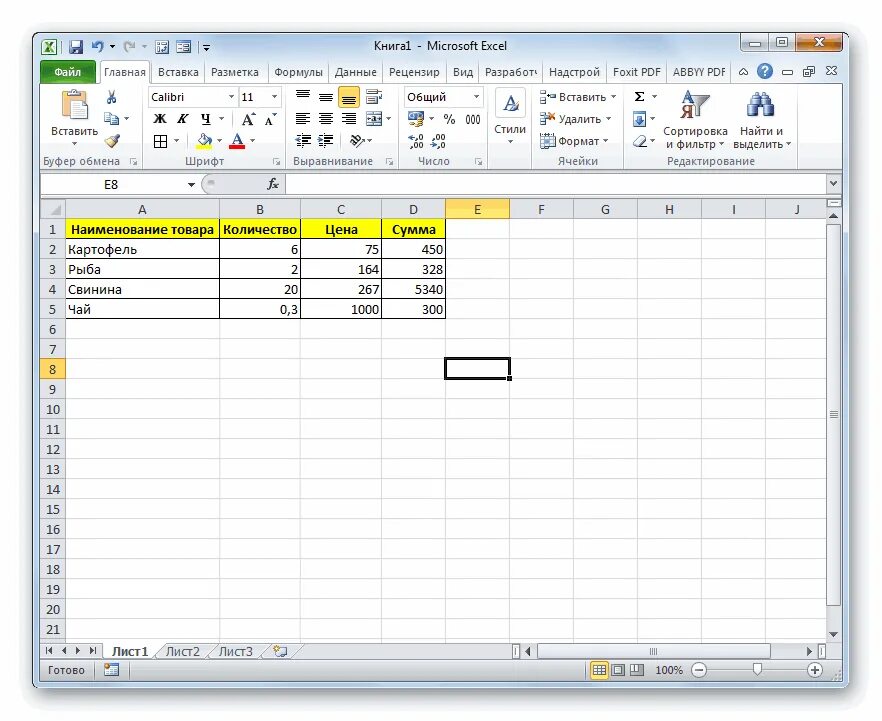The height and width of the screenshot is (721, 882).
Task: Switch to the Формулы ribbon tab
Action: pos(298,71)
